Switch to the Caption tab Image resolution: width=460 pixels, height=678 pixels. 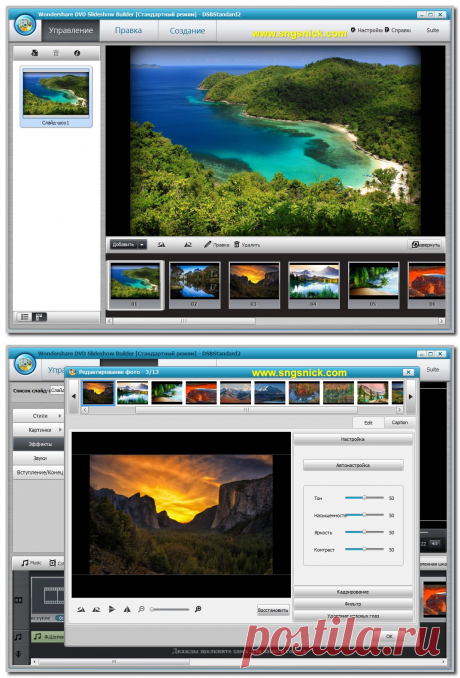click(399, 422)
